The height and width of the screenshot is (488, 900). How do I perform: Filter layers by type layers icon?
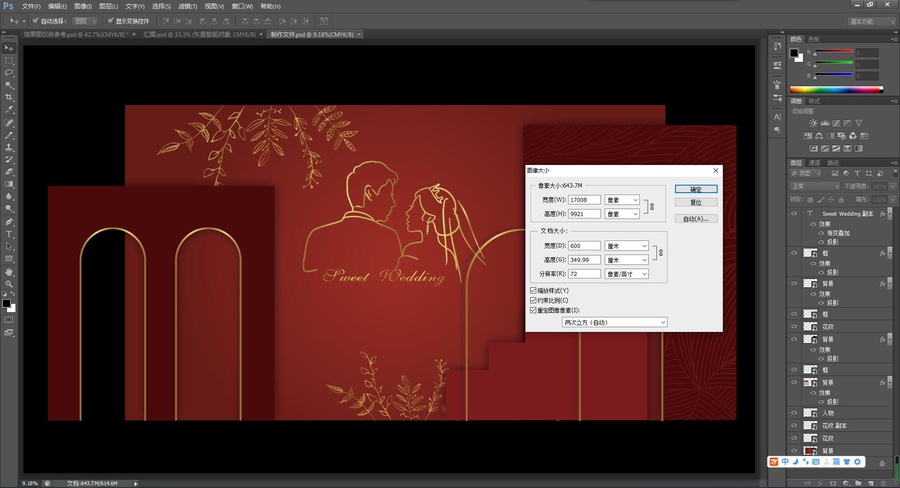(858, 173)
